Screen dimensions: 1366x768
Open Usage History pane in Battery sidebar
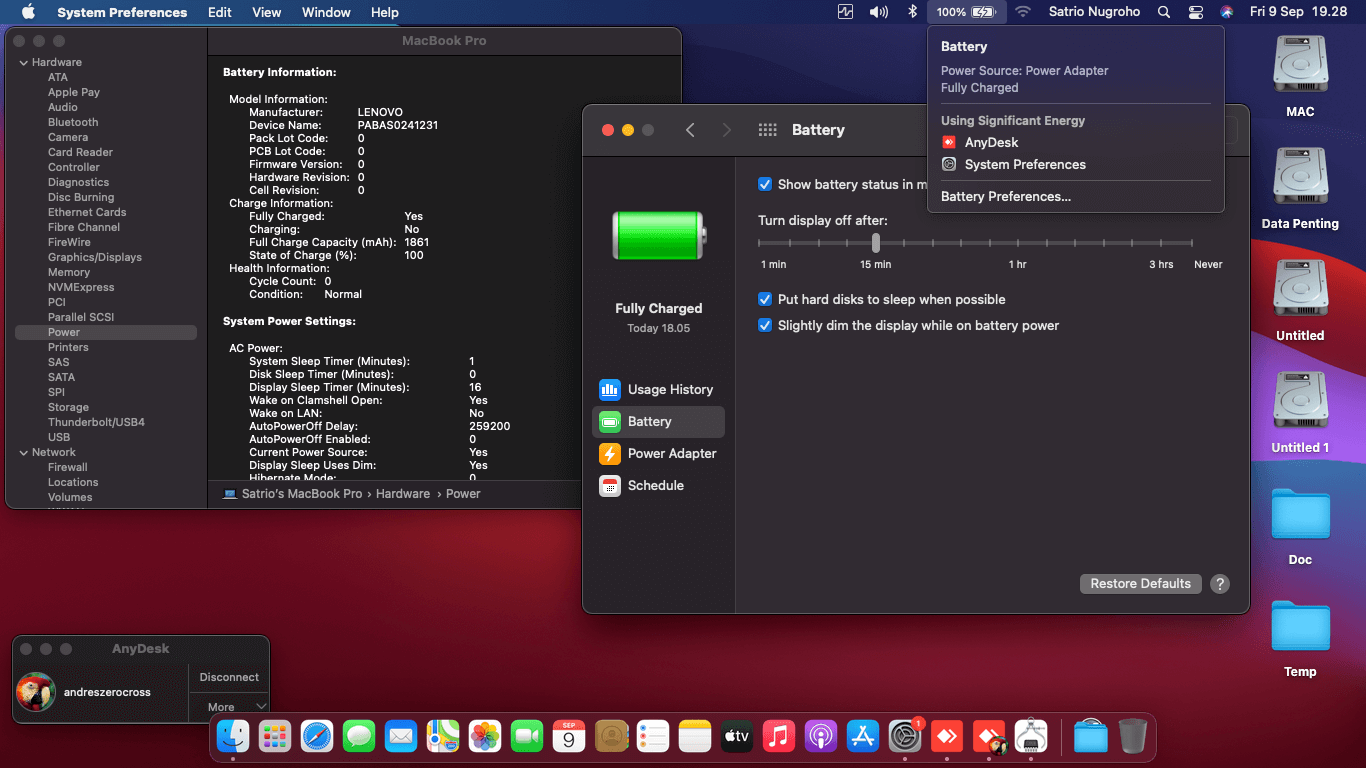pyautogui.click(x=658, y=390)
